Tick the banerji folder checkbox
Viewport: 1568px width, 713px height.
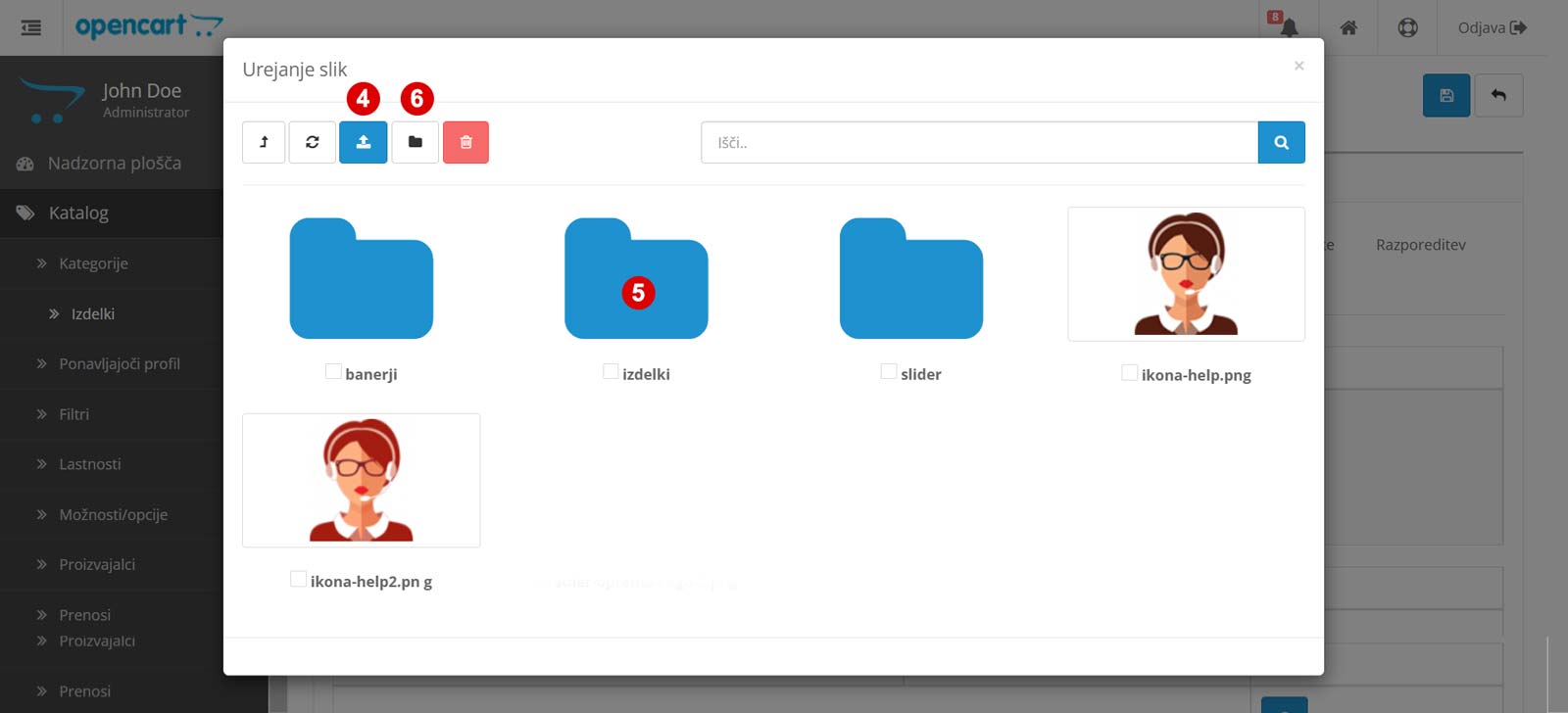click(333, 372)
